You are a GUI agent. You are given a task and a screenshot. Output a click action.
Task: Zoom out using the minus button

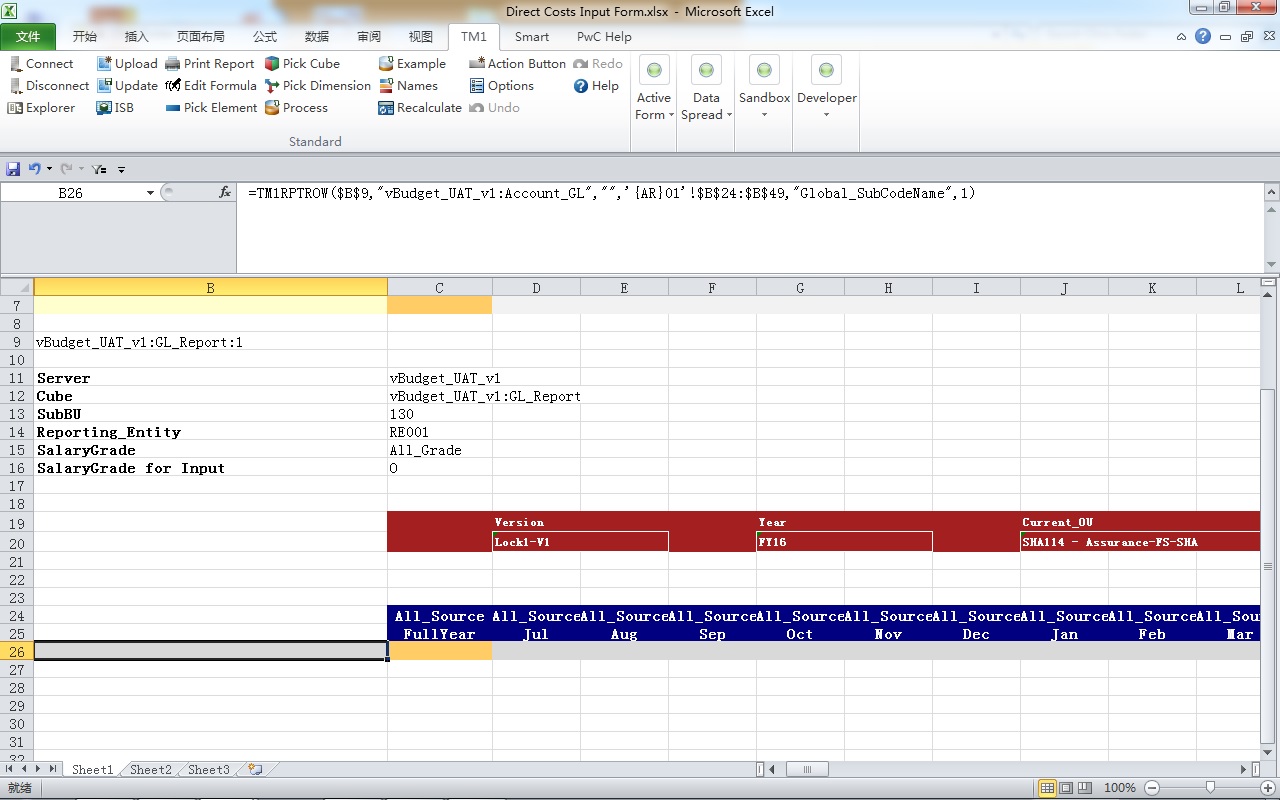pos(1152,787)
